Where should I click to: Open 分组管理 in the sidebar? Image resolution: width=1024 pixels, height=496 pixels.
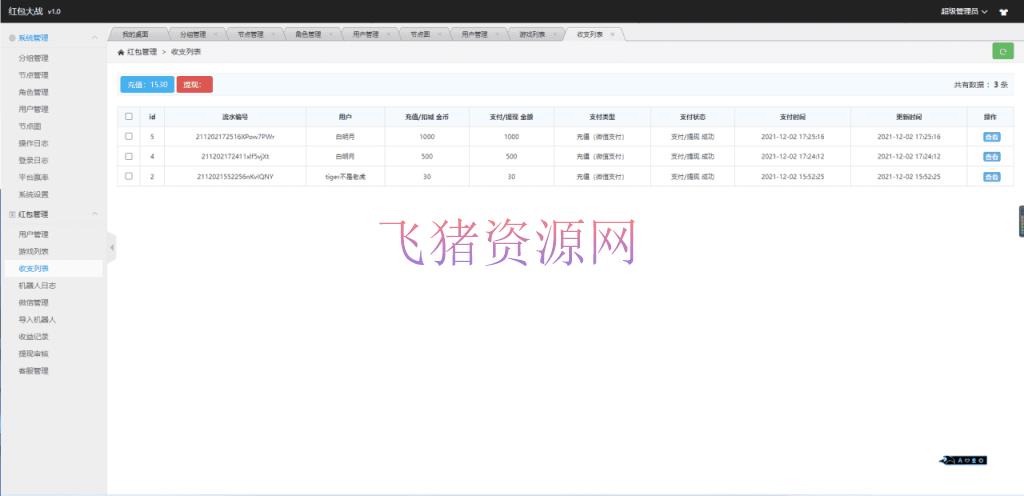33,59
